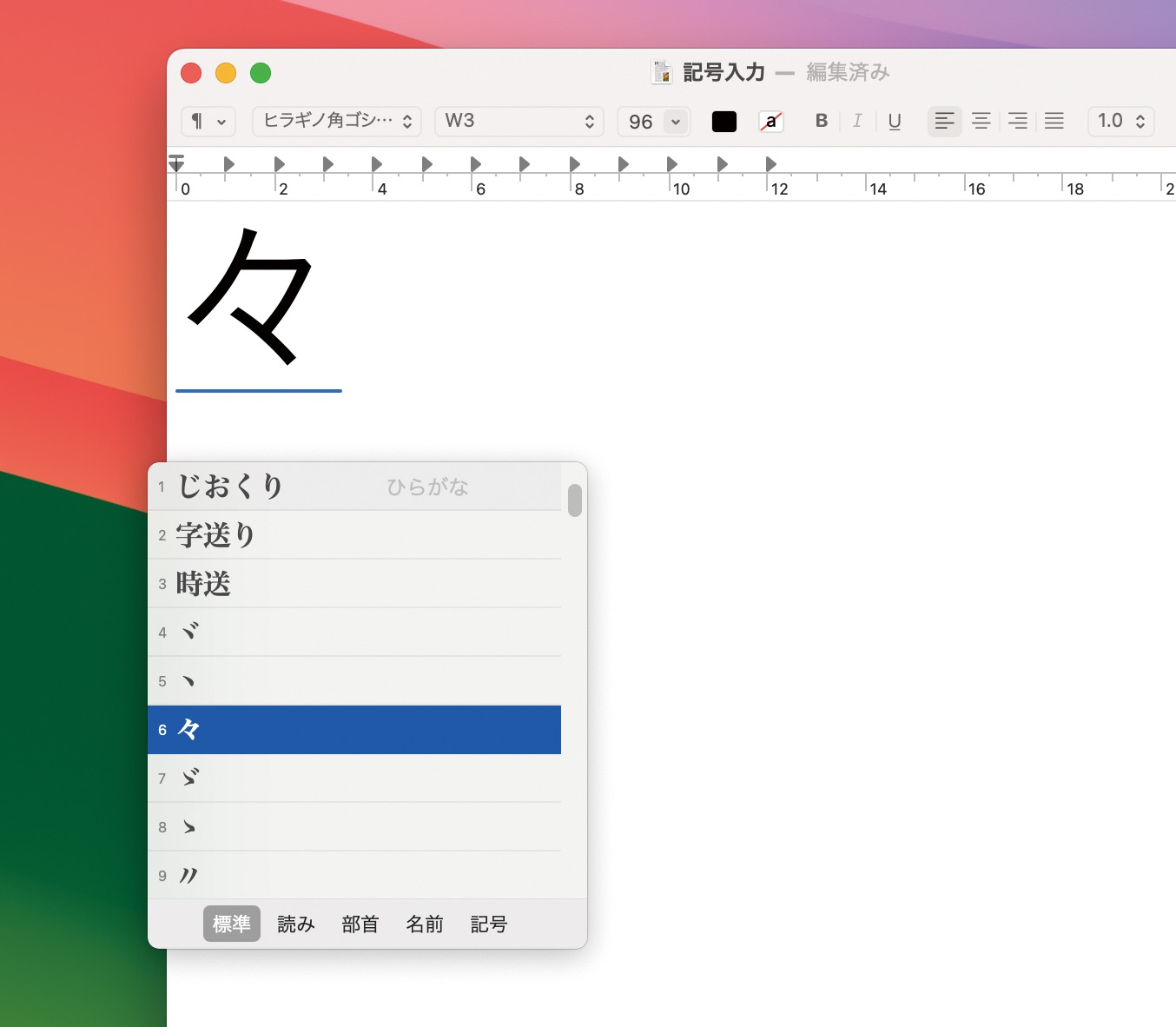
Task: Select candidate 3 時送
Action: coord(354,584)
